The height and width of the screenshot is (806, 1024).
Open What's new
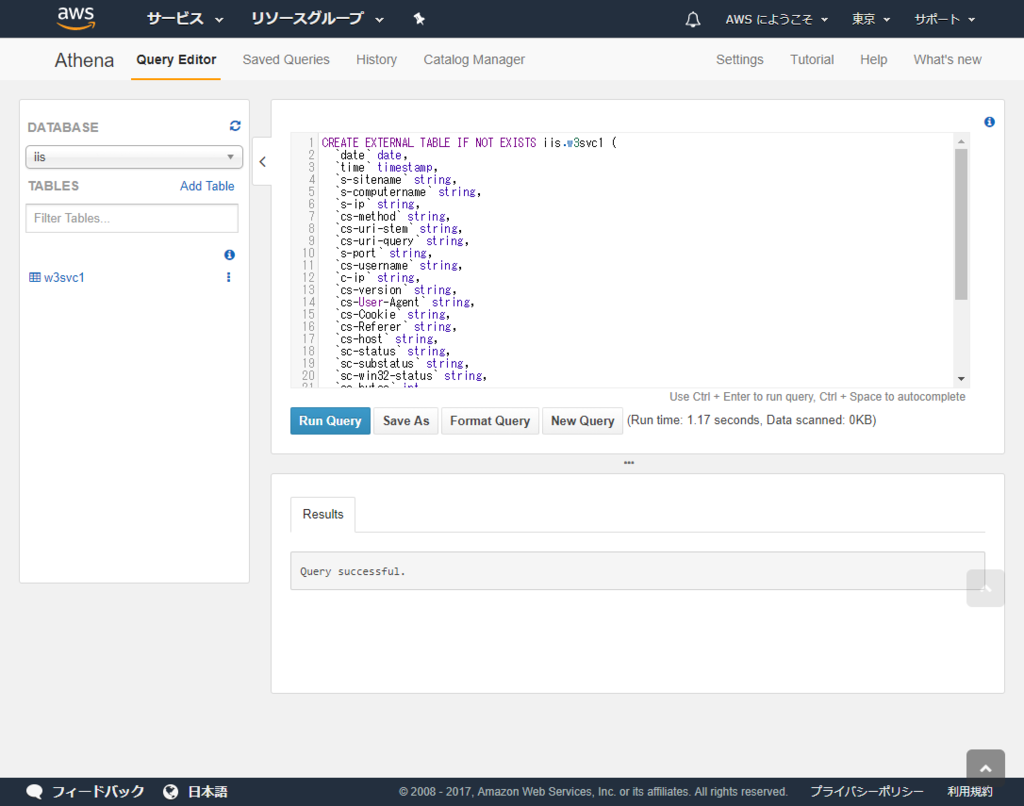(947, 59)
